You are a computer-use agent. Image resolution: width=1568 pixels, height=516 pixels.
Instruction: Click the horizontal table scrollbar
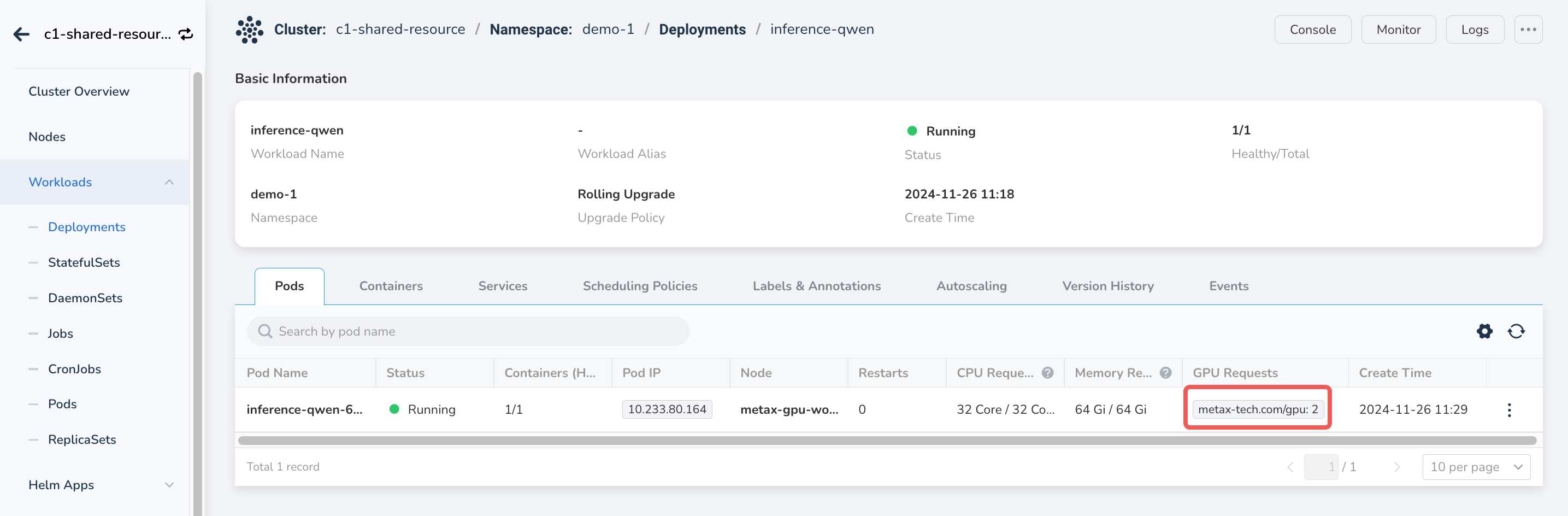pos(887,441)
